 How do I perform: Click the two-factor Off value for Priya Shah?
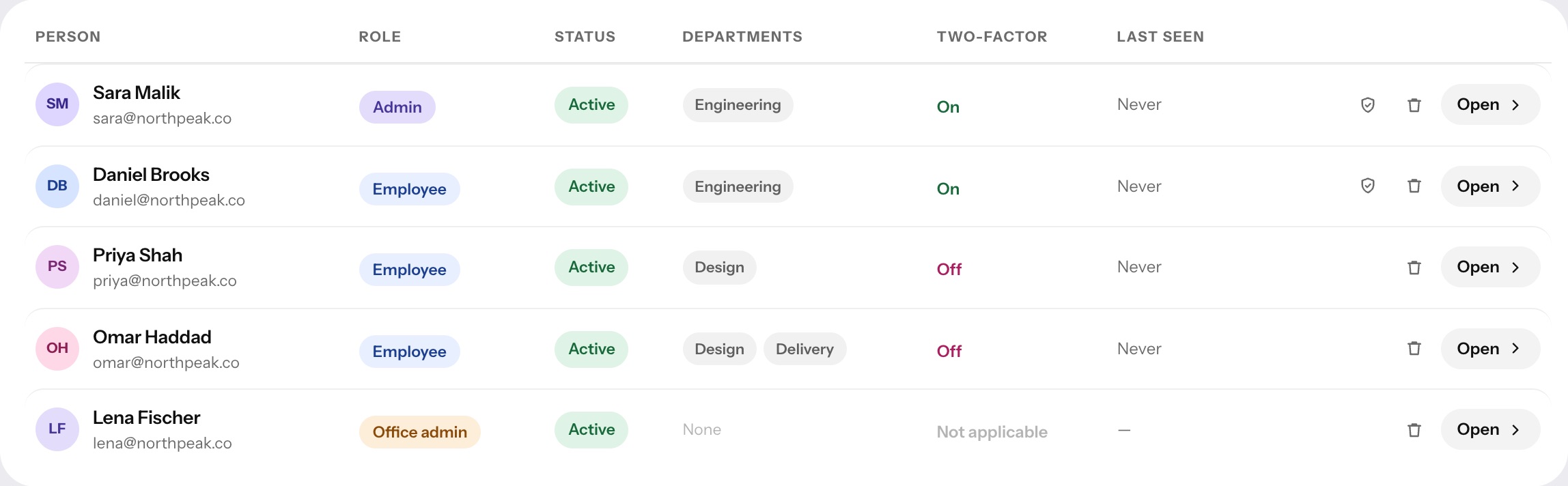tap(949, 270)
